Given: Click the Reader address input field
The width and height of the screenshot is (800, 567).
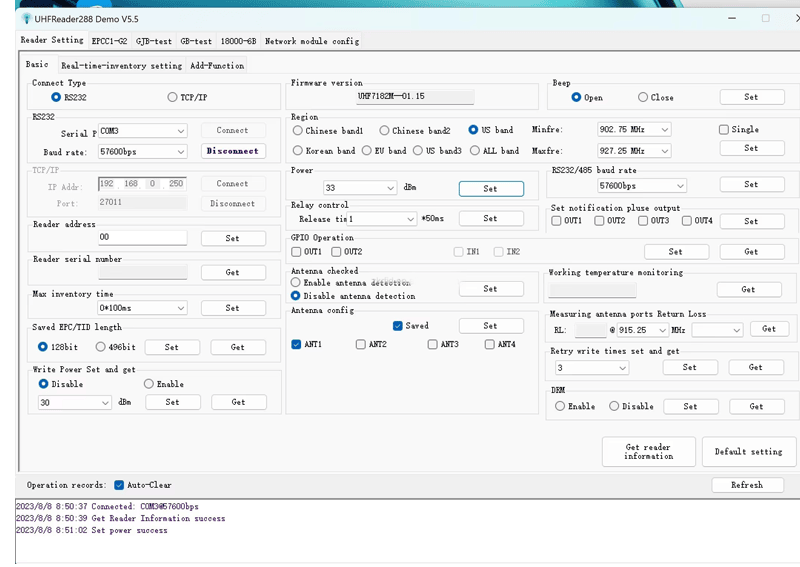Looking at the screenshot, I should click(142, 237).
